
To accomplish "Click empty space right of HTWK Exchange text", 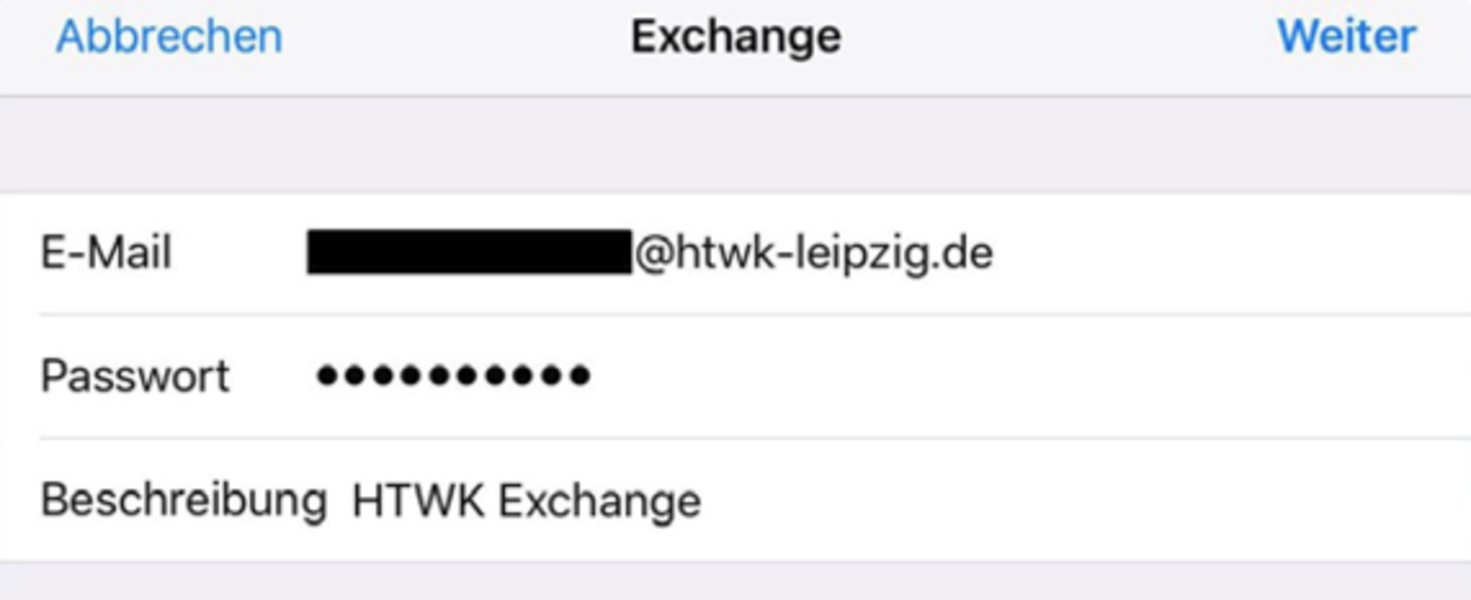I will [x=1085, y=500].
